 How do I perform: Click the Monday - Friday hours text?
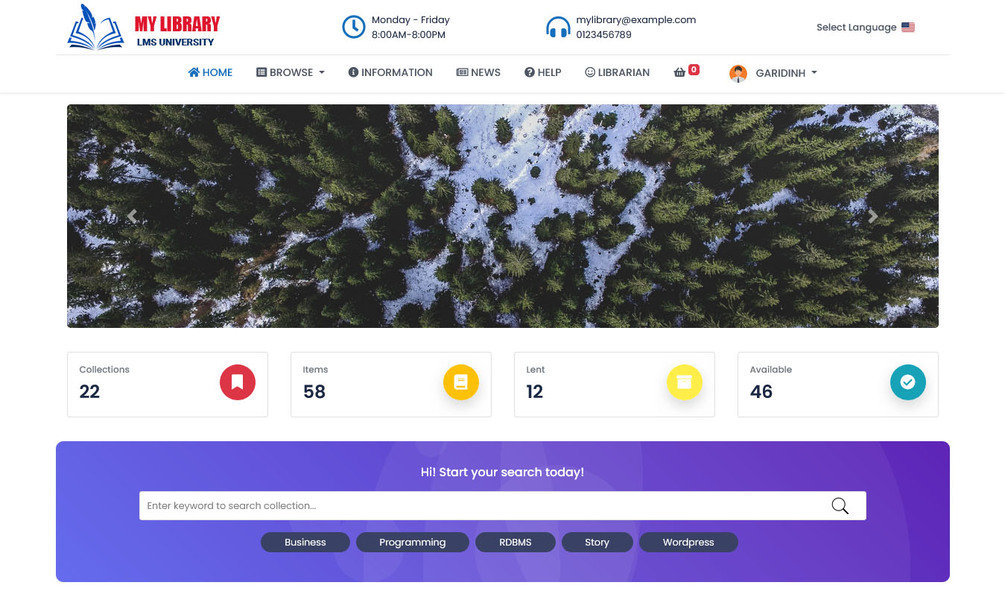[x=411, y=20]
